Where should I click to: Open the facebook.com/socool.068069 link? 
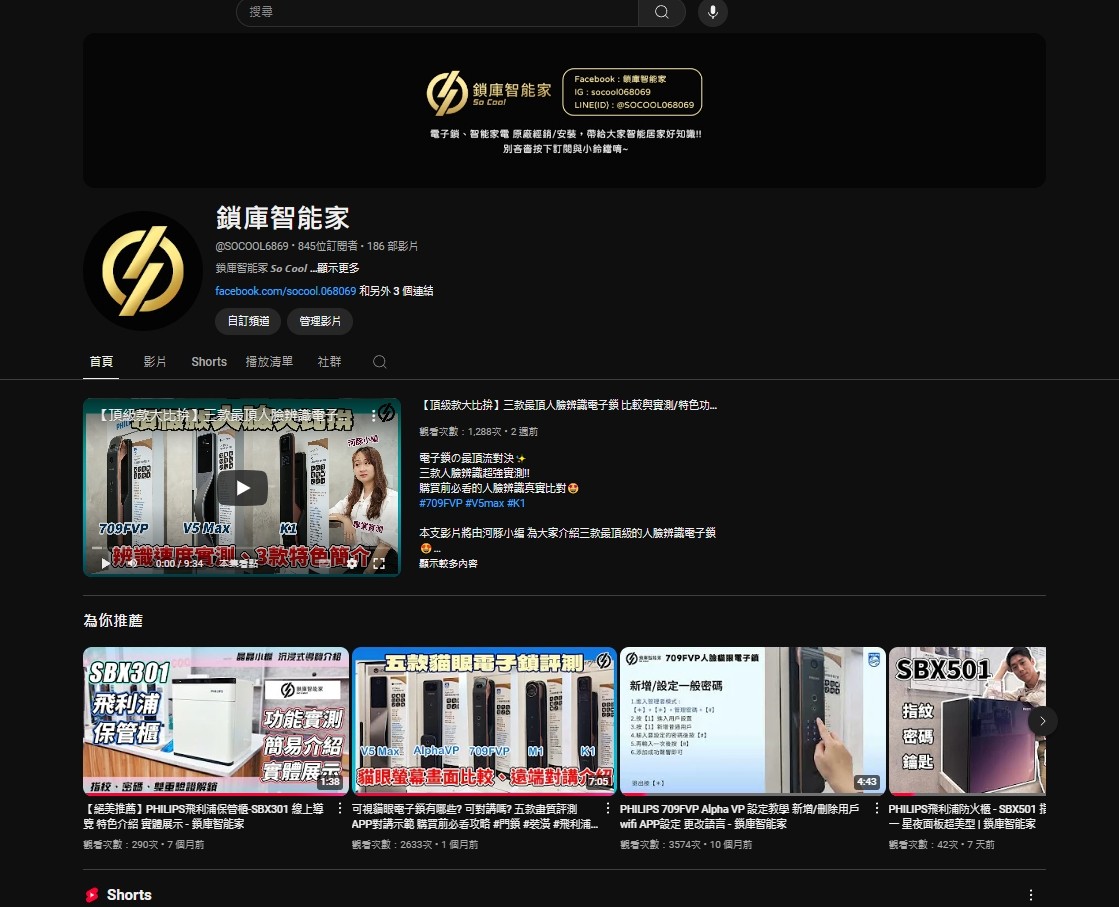285,291
